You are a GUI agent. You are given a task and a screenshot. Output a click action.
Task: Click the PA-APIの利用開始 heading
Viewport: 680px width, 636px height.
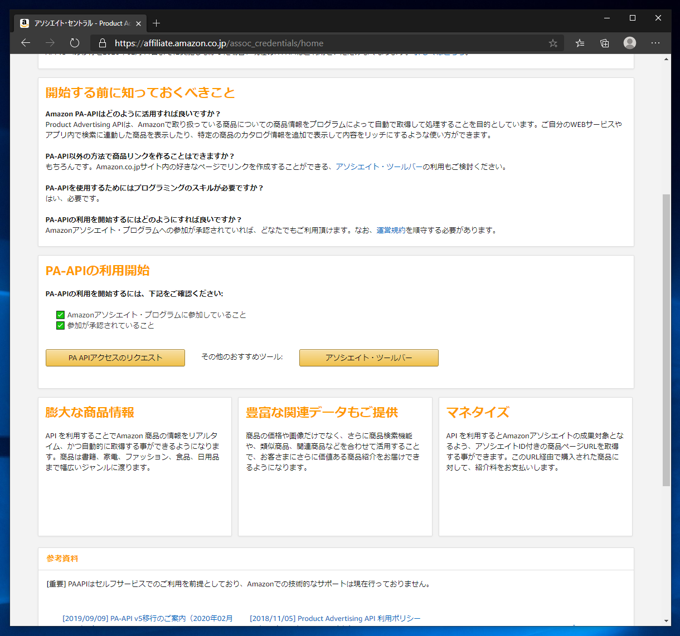(97, 271)
